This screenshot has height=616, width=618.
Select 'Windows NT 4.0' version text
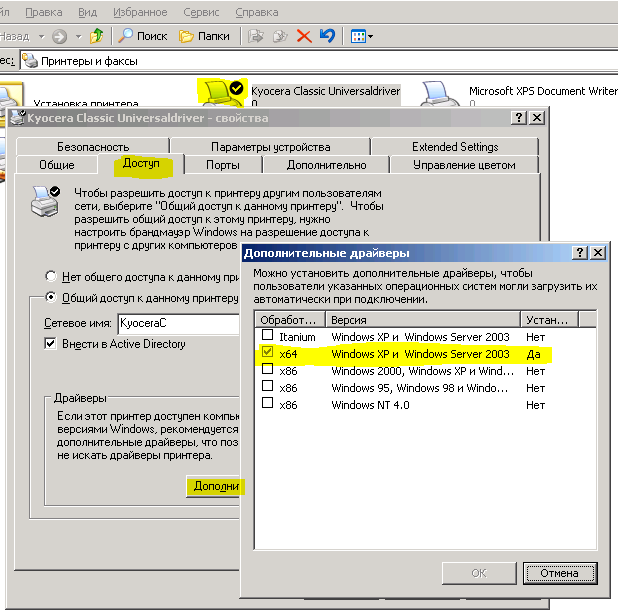click(370, 405)
